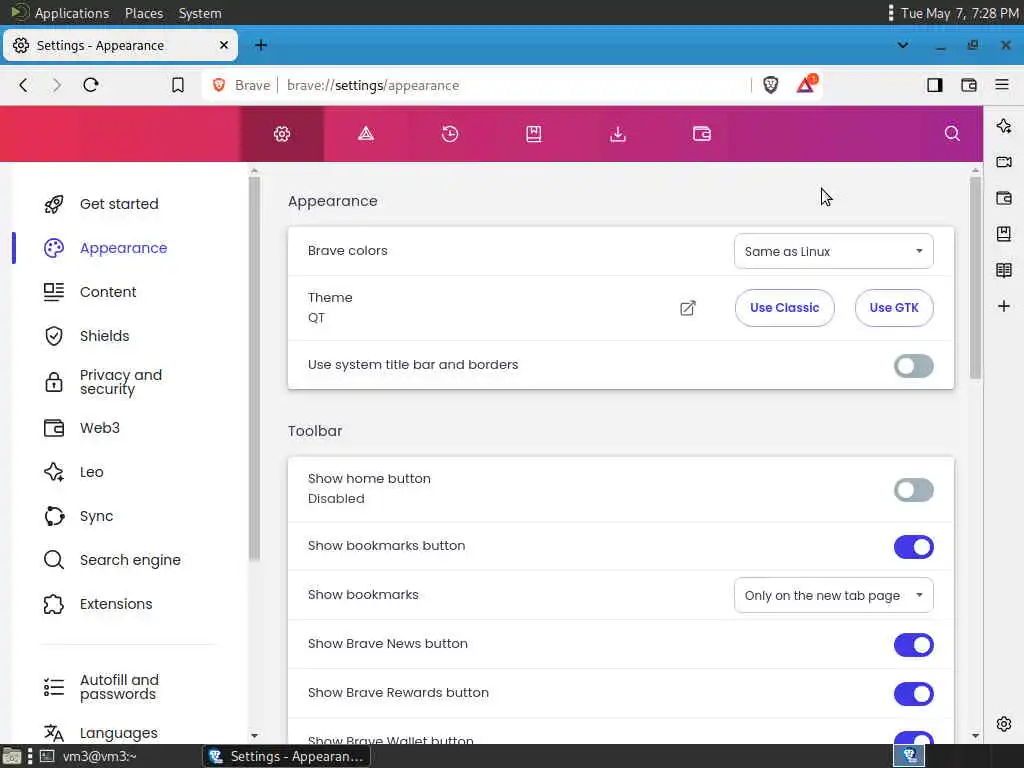
Task: Open Settings gear icon in pink header
Action: pos(282,134)
